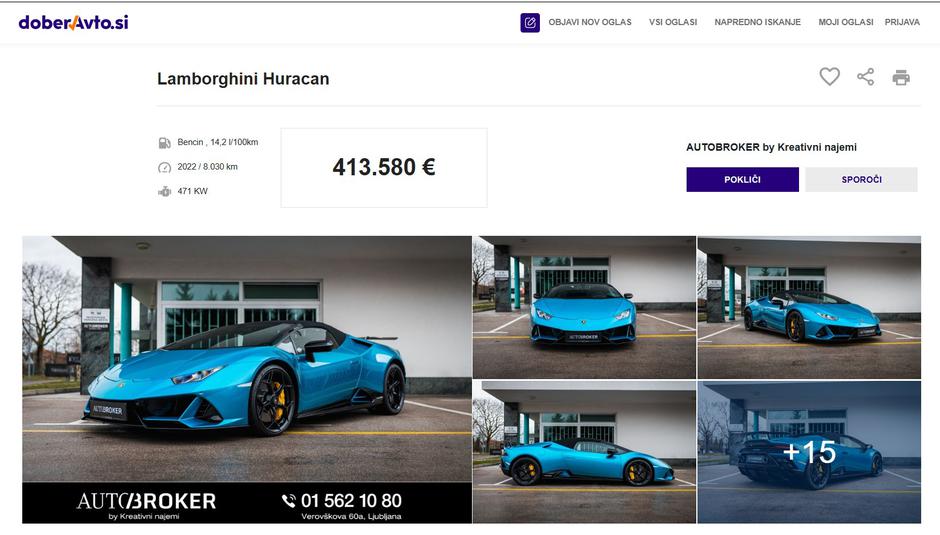Viewport: 940px width, 535px height.
Task: Open the Objavi nov oglas menu item
Action: click(x=590, y=22)
